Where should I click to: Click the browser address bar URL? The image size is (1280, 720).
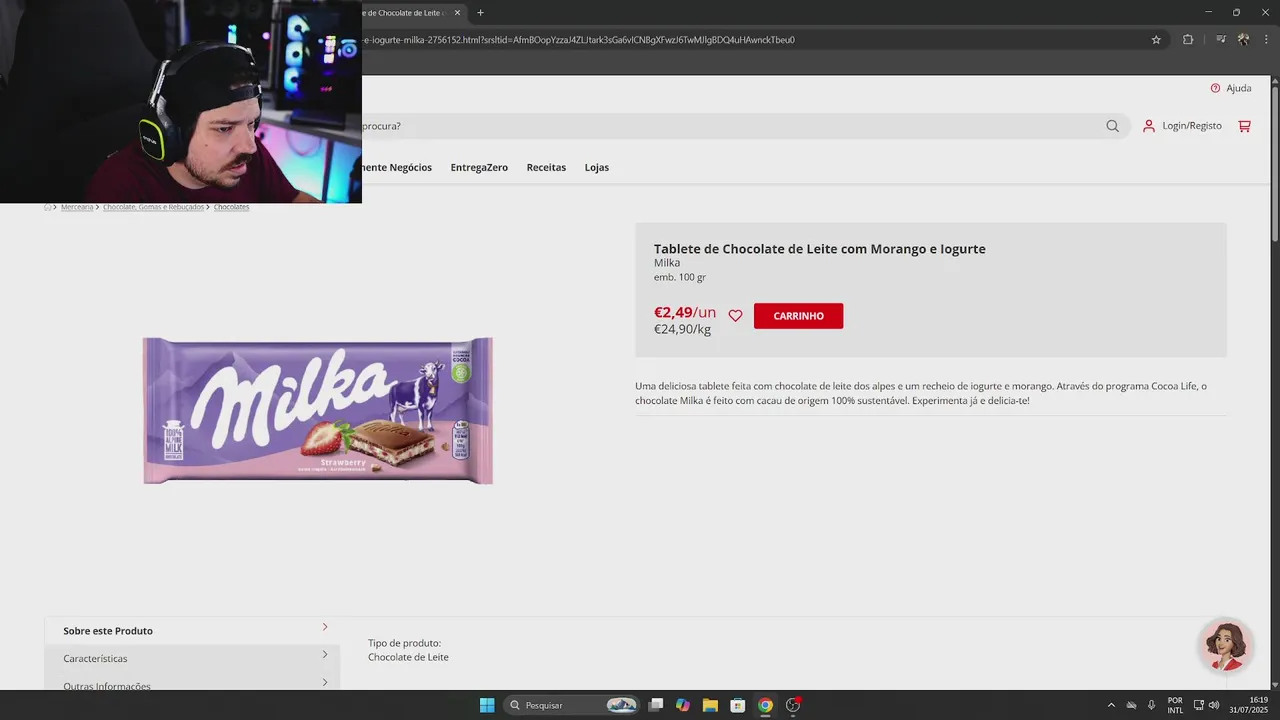(578, 40)
